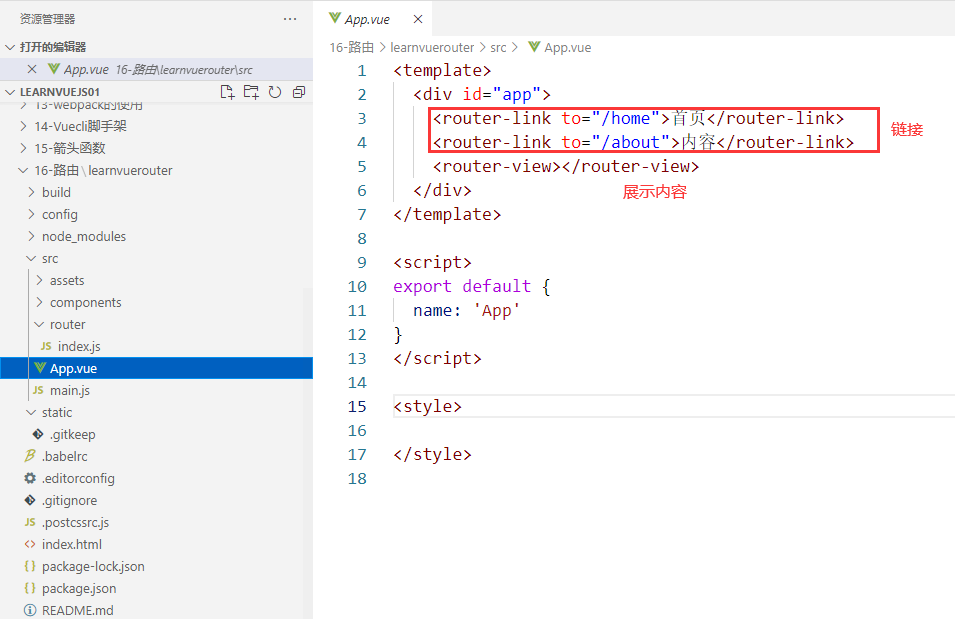This screenshot has height=619, width=955.
Task: Open main.js file
Action: point(157,391)
